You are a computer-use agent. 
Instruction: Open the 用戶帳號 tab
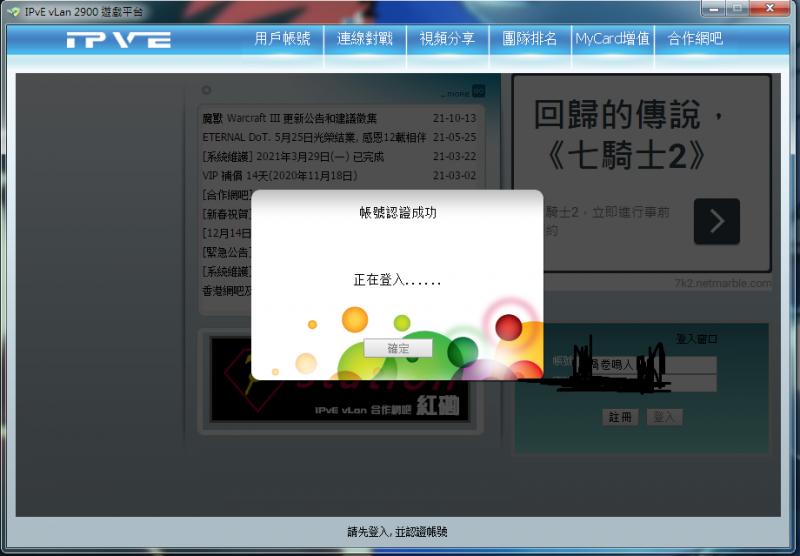coord(282,39)
